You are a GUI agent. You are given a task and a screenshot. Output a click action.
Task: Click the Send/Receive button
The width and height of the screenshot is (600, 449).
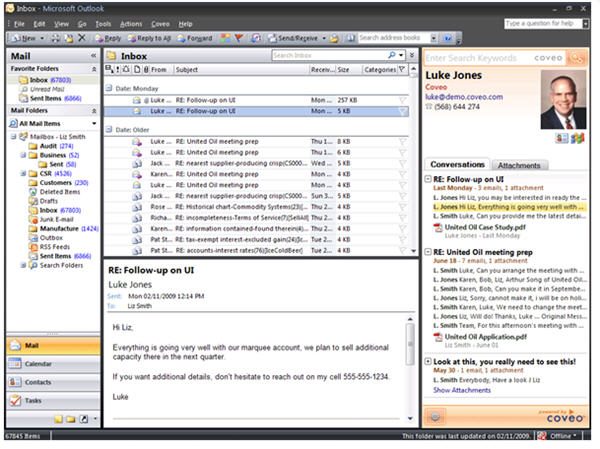(293, 38)
